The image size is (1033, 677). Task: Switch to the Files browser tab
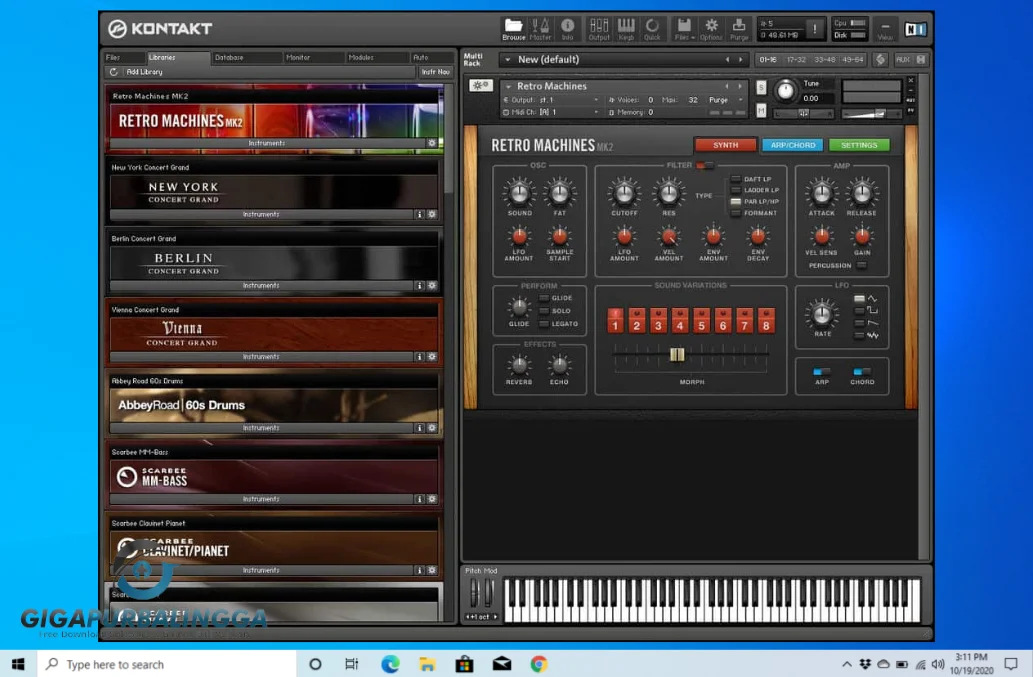(123, 57)
